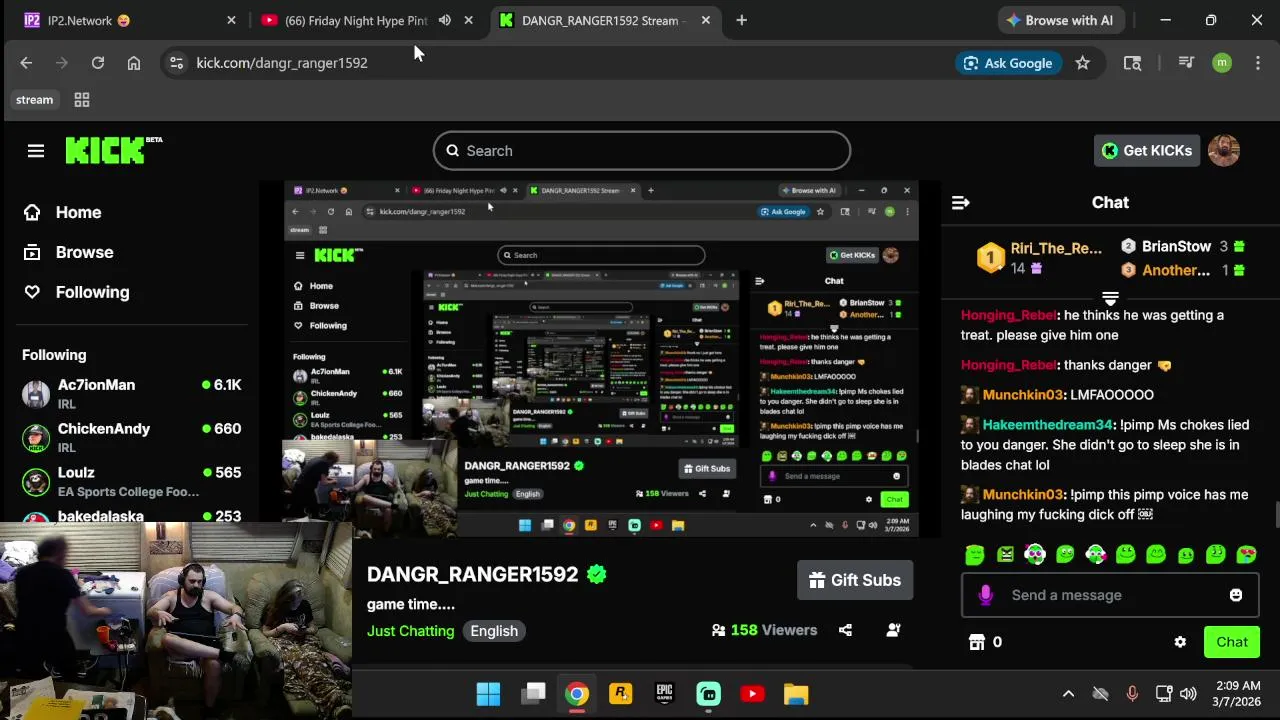Open the stream bookmark

34,100
